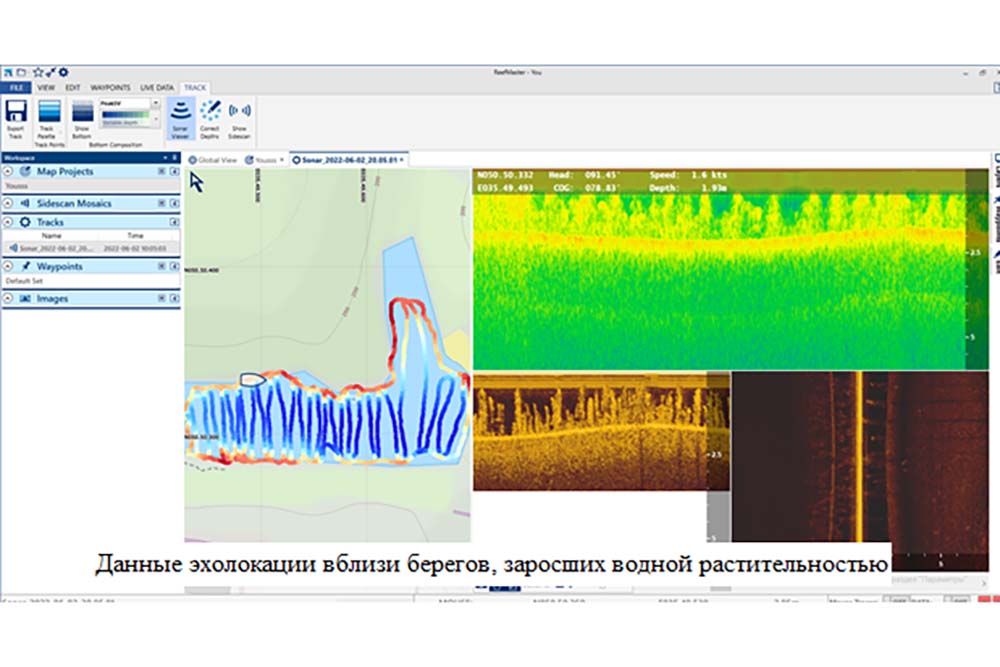This screenshot has height=667, width=1000.
Task: Click the Sidescan Mosaics panel icon
Action: (25, 204)
